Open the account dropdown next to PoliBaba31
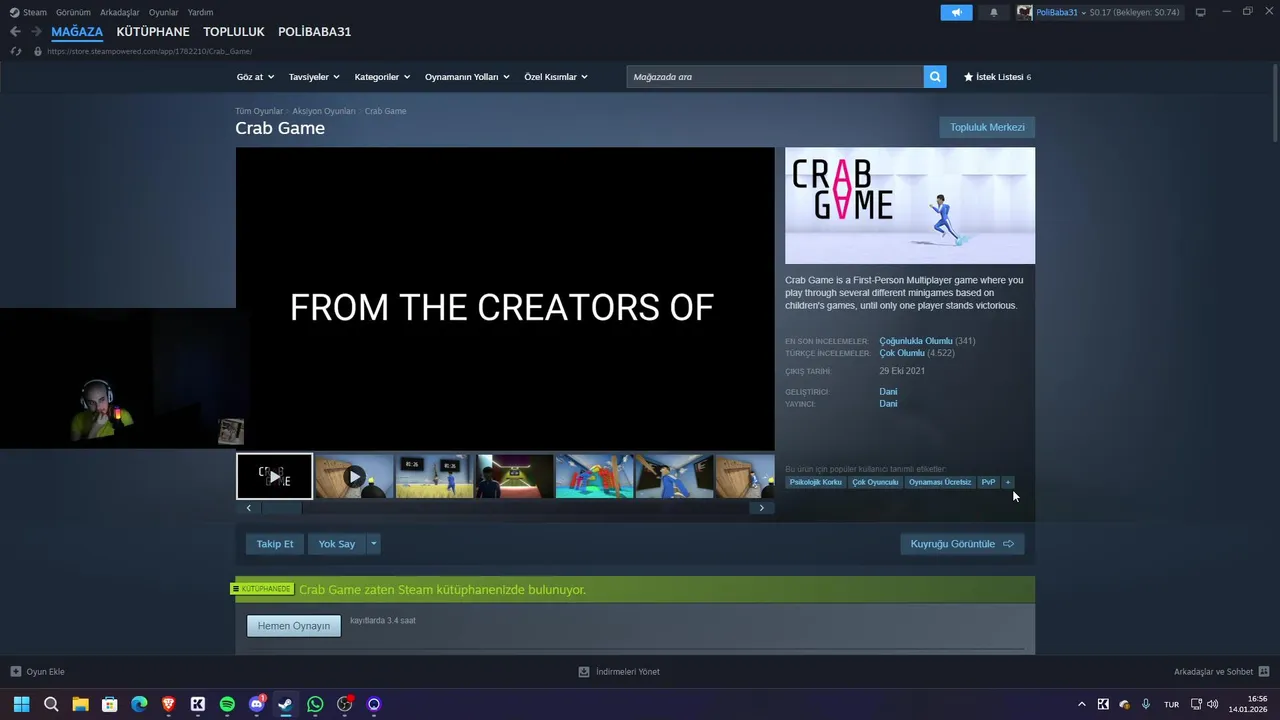 [1083, 13]
